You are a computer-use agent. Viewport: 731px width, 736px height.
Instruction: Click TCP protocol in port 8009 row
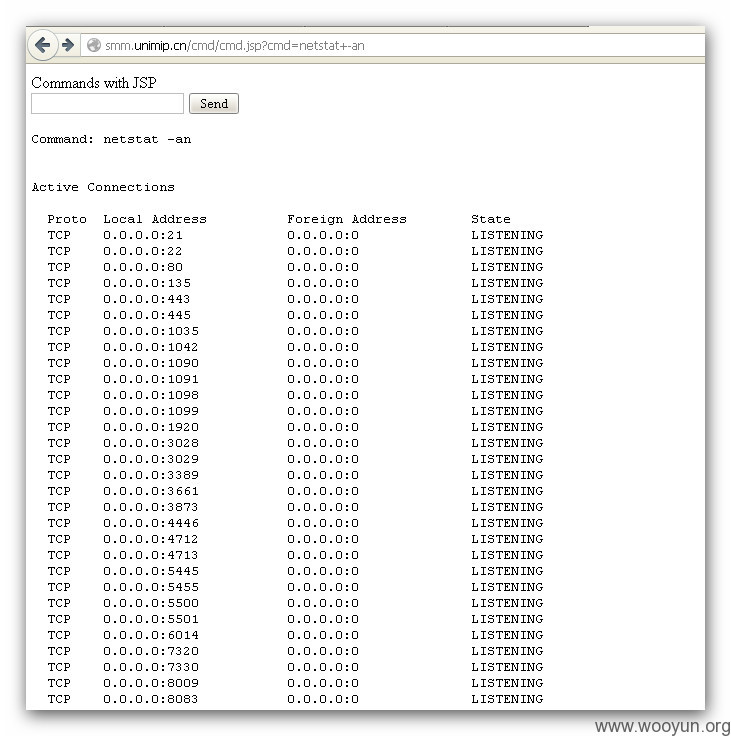point(59,683)
